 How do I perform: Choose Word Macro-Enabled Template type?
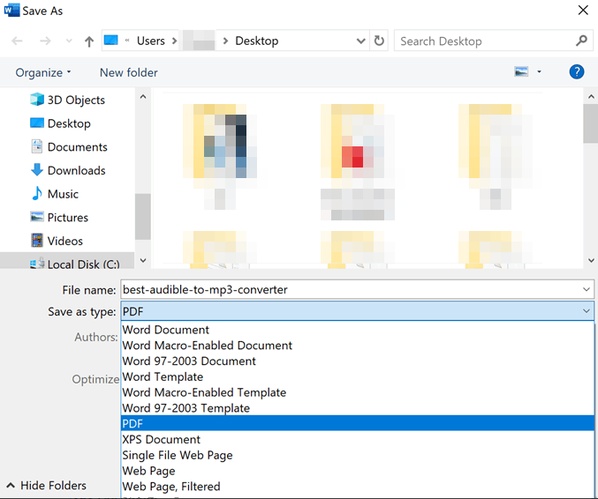(358, 392)
